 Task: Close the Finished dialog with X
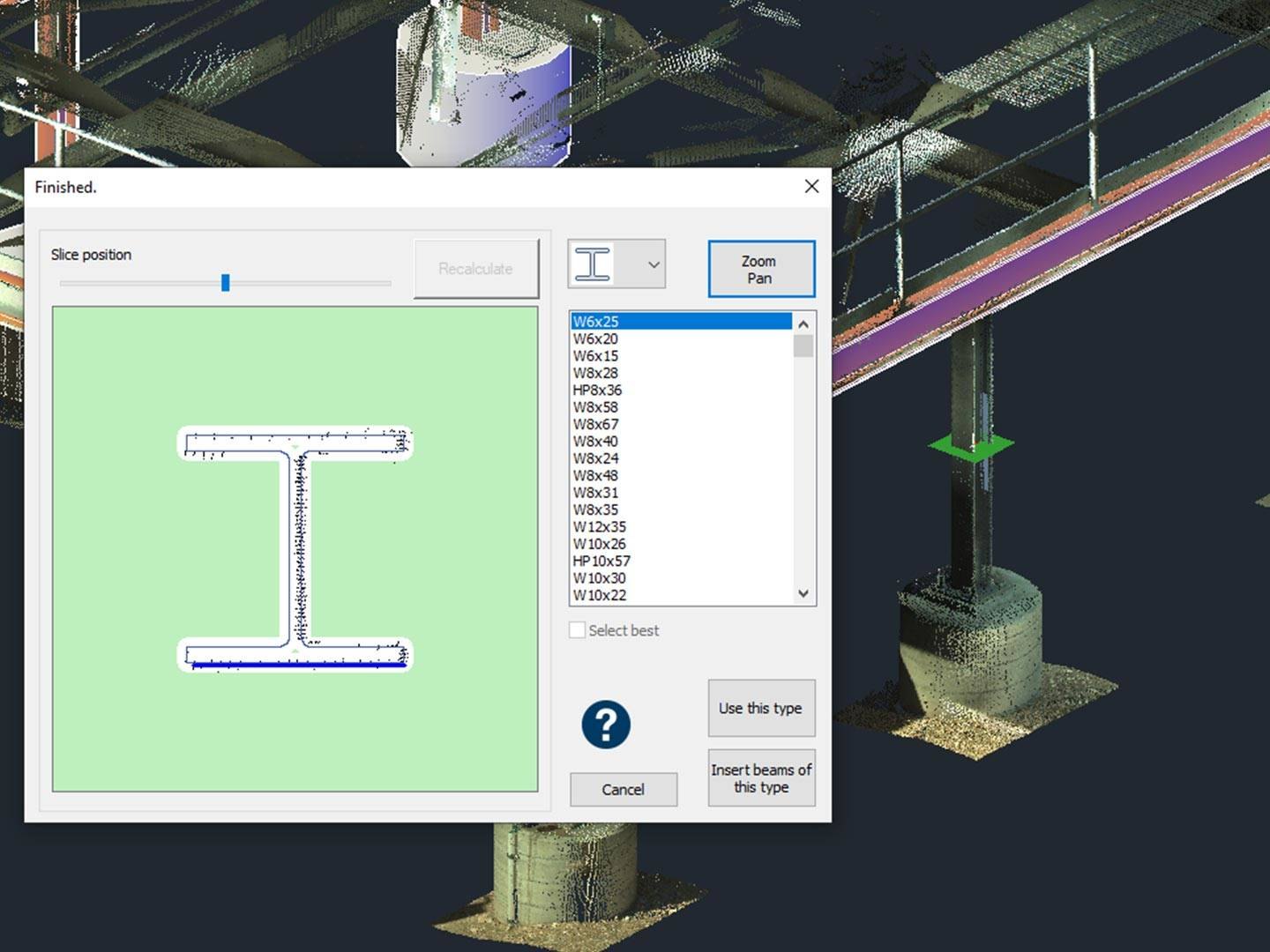pyautogui.click(x=811, y=186)
